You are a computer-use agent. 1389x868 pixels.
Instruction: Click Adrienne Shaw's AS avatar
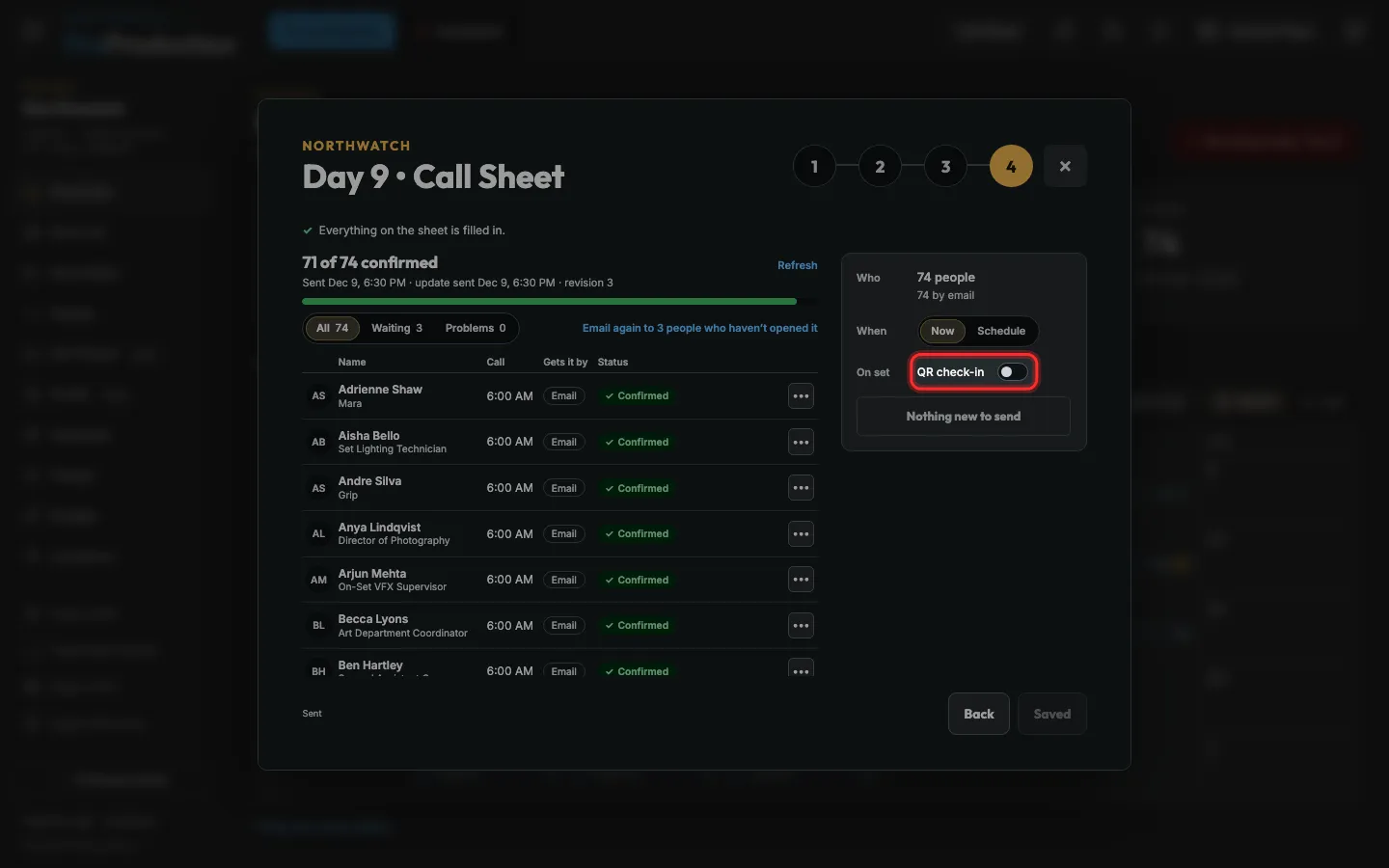(318, 396)
